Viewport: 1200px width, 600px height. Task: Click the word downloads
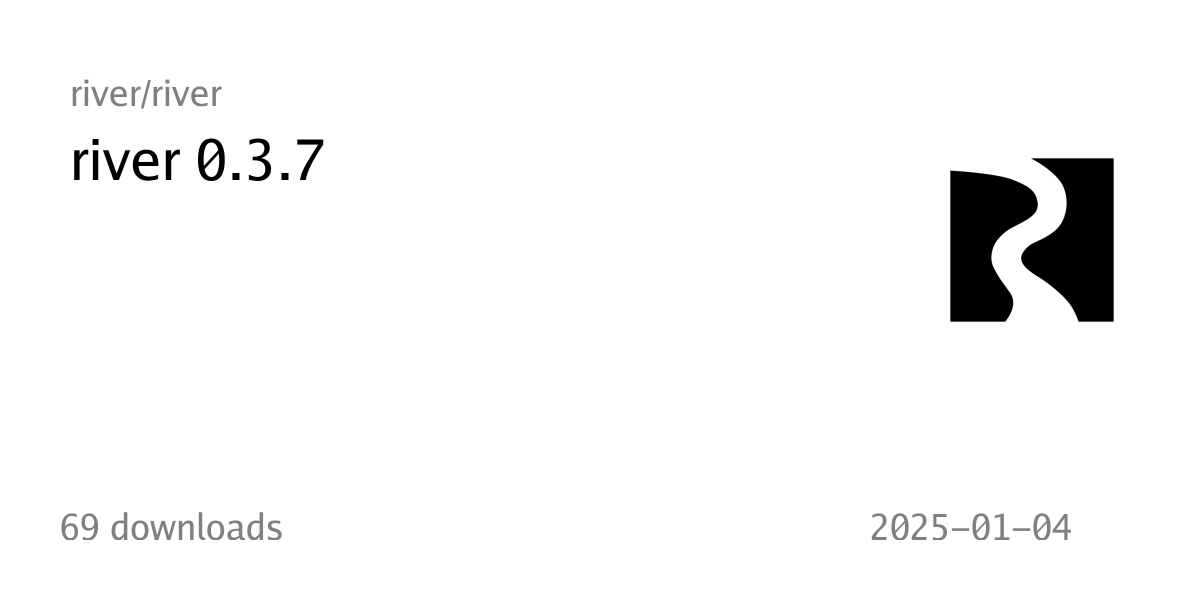click(196, 527)
